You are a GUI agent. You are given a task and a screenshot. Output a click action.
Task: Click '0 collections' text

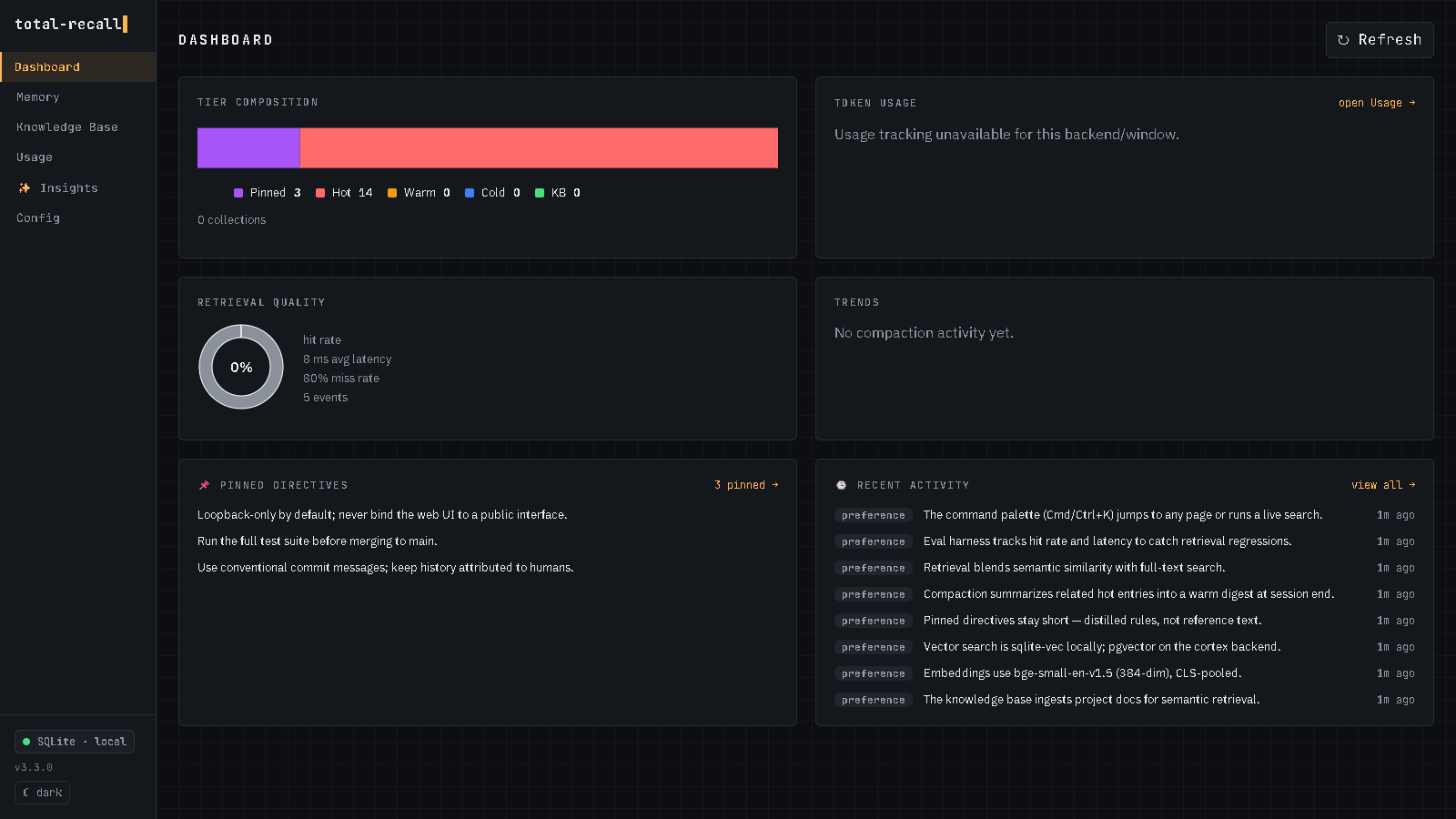coord(232,220)
